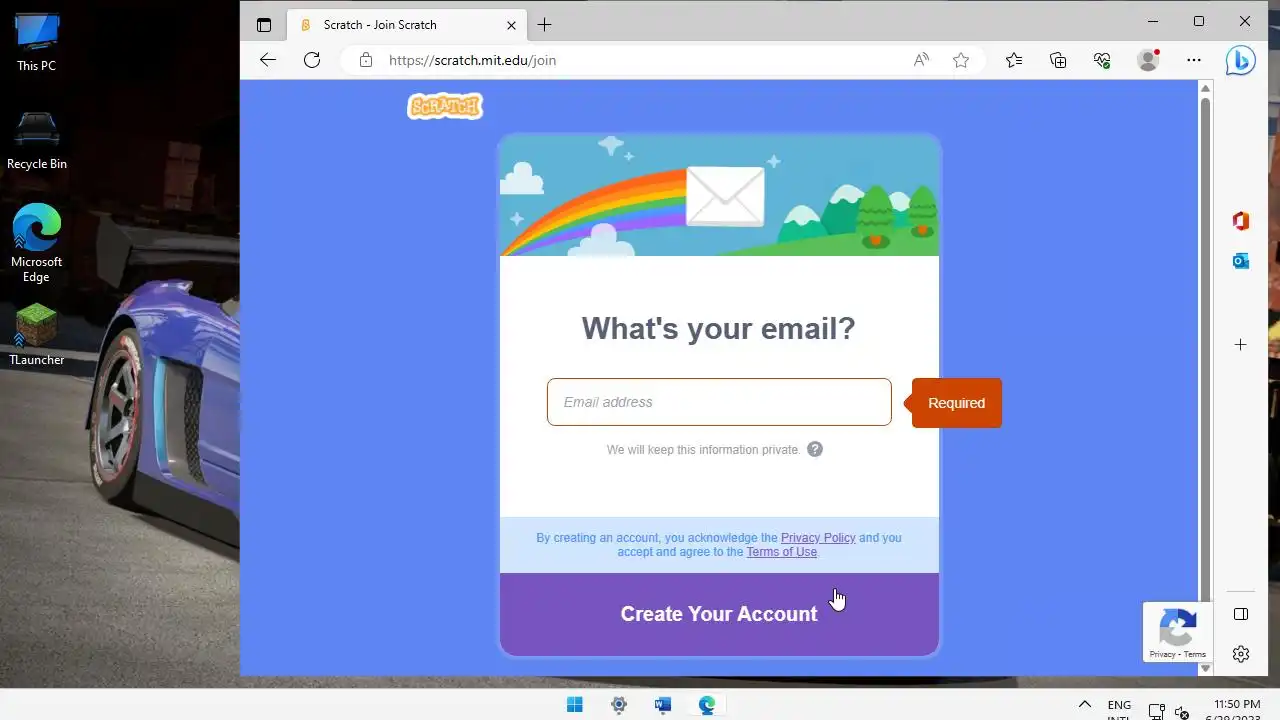This screenshot has width=1280, height=720.
Task: Click the help question mark icon
Action: (x=815, y=449)
